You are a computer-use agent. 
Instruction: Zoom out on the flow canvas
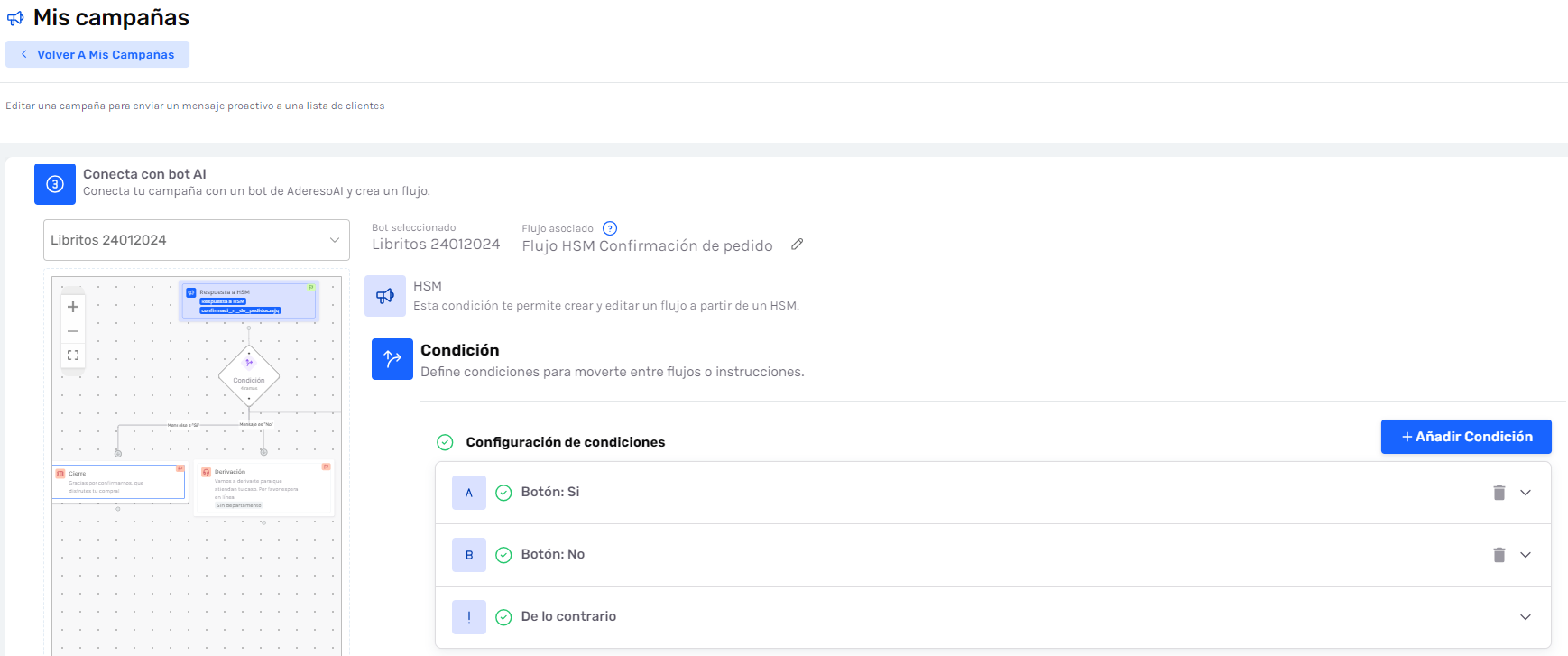pyautogui.click(x=73, y=331)
